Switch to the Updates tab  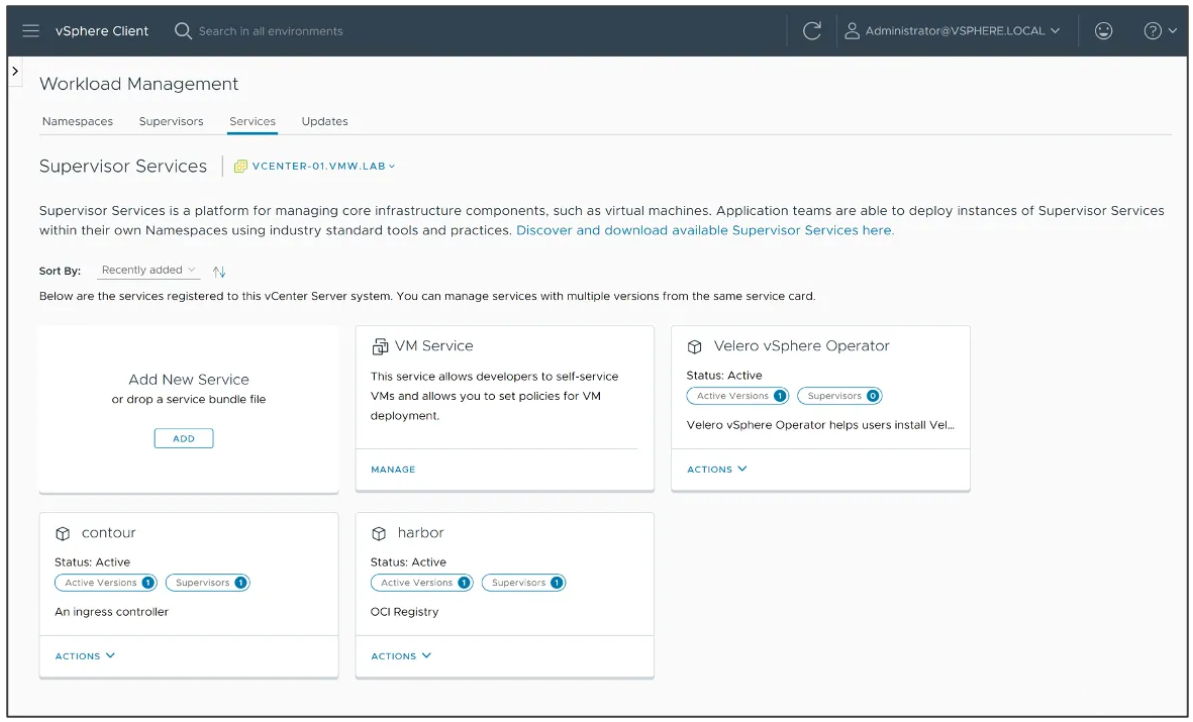click(325, 121)
